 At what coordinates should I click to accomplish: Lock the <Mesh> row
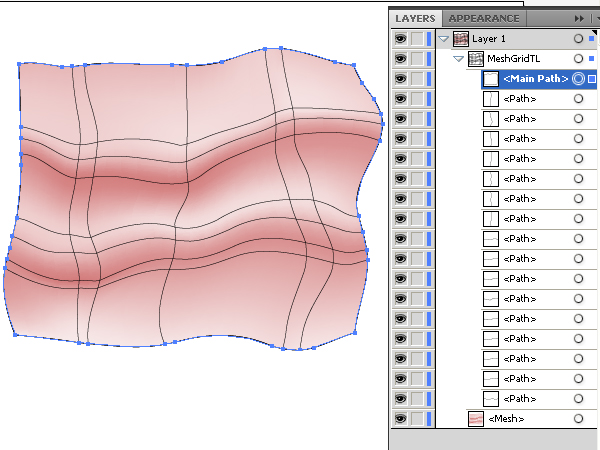[x=417, y=418]
